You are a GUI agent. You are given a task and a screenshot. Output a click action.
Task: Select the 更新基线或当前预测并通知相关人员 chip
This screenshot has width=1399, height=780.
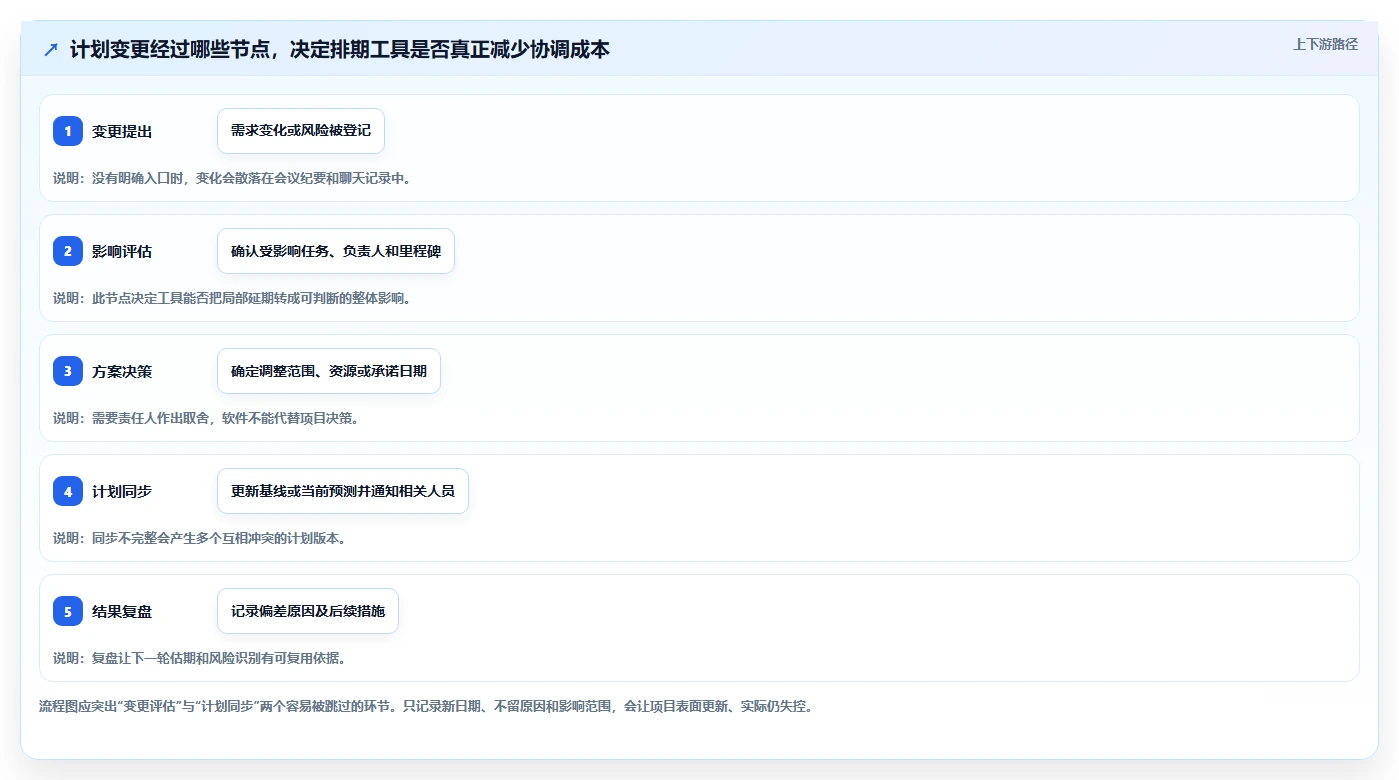pyautogui.click(x=343, y=491)
